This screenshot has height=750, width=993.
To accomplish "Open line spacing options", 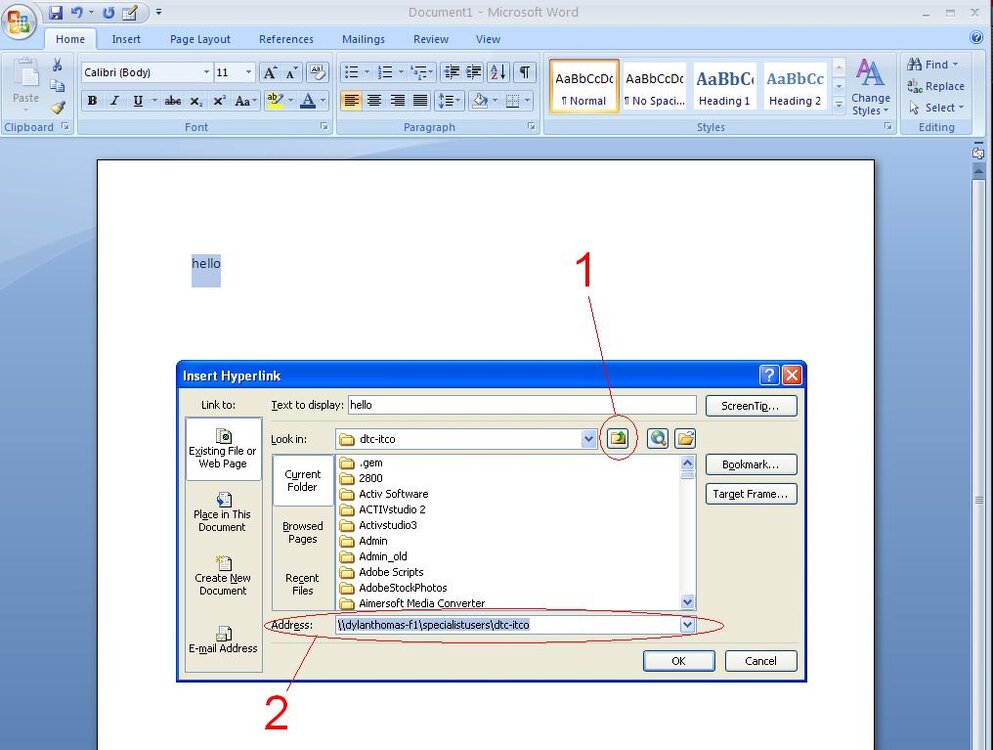I will click(x=450, y=101).
